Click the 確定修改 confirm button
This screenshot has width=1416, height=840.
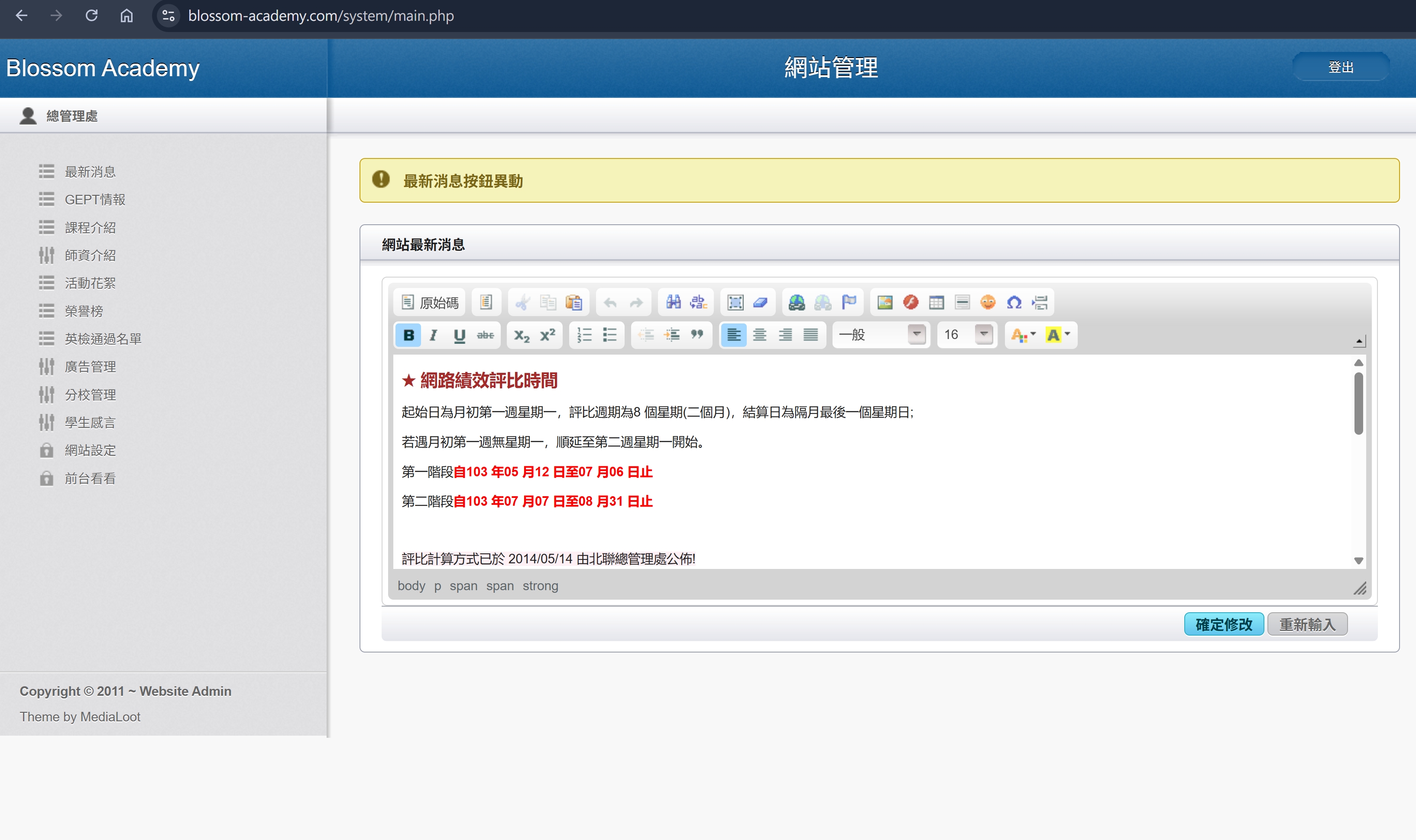click(x=1224, y=624)
